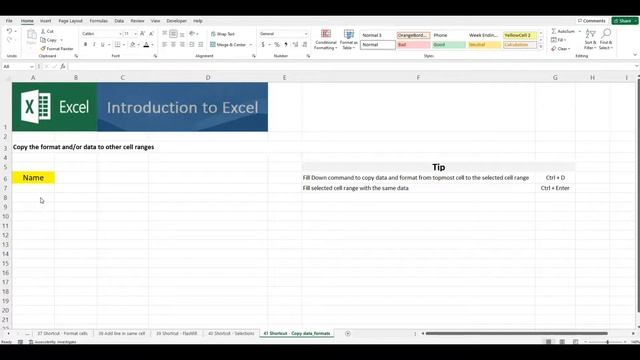The width and height of the screenshot is (640, 360).
Task: Apply the Bad cell style
Action: click(413, 45)
